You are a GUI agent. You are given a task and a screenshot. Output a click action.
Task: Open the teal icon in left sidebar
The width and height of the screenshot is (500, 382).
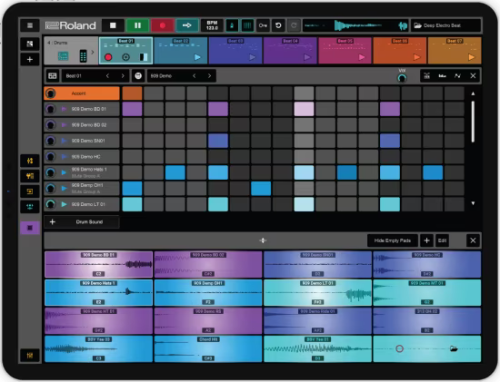pos(30,207)
